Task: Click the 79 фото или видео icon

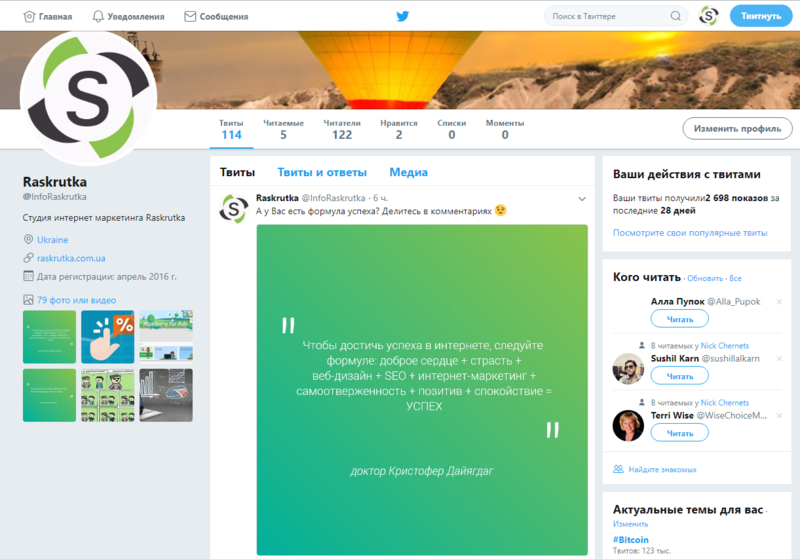Action: click(29, 300)
